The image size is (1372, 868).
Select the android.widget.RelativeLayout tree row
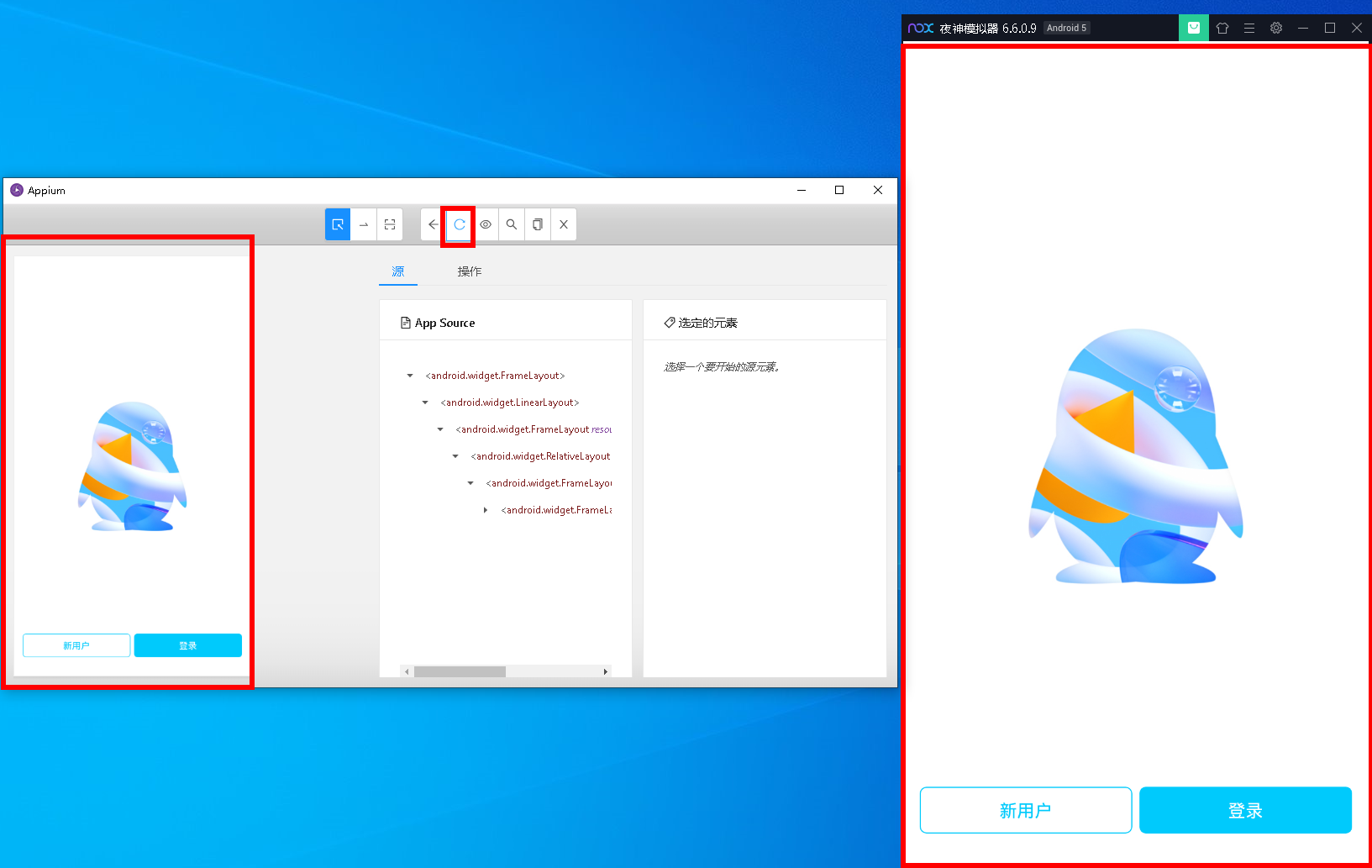coord(541,456)
